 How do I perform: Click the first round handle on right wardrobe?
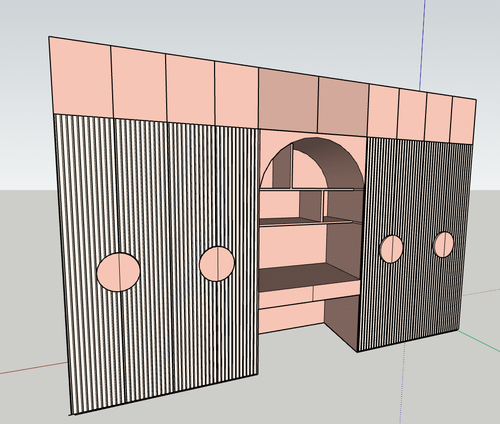click(x=391, y=249)
